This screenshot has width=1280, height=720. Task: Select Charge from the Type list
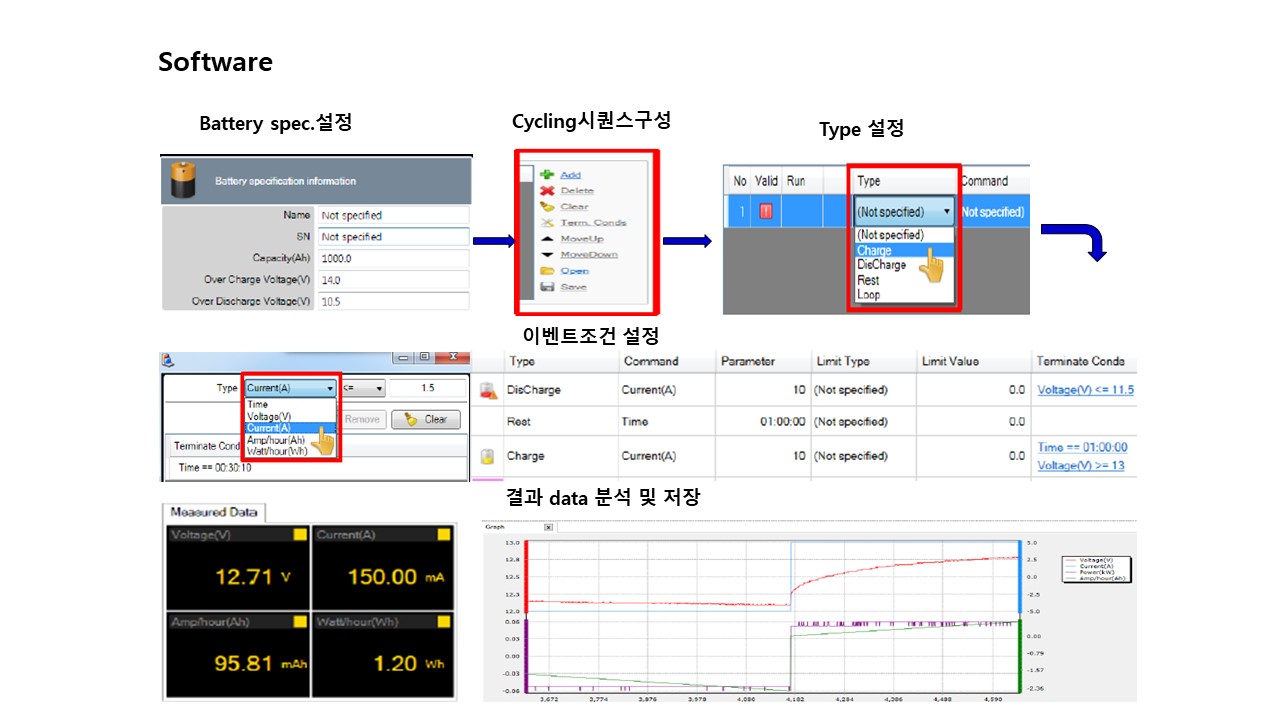[x=874, y=251]
